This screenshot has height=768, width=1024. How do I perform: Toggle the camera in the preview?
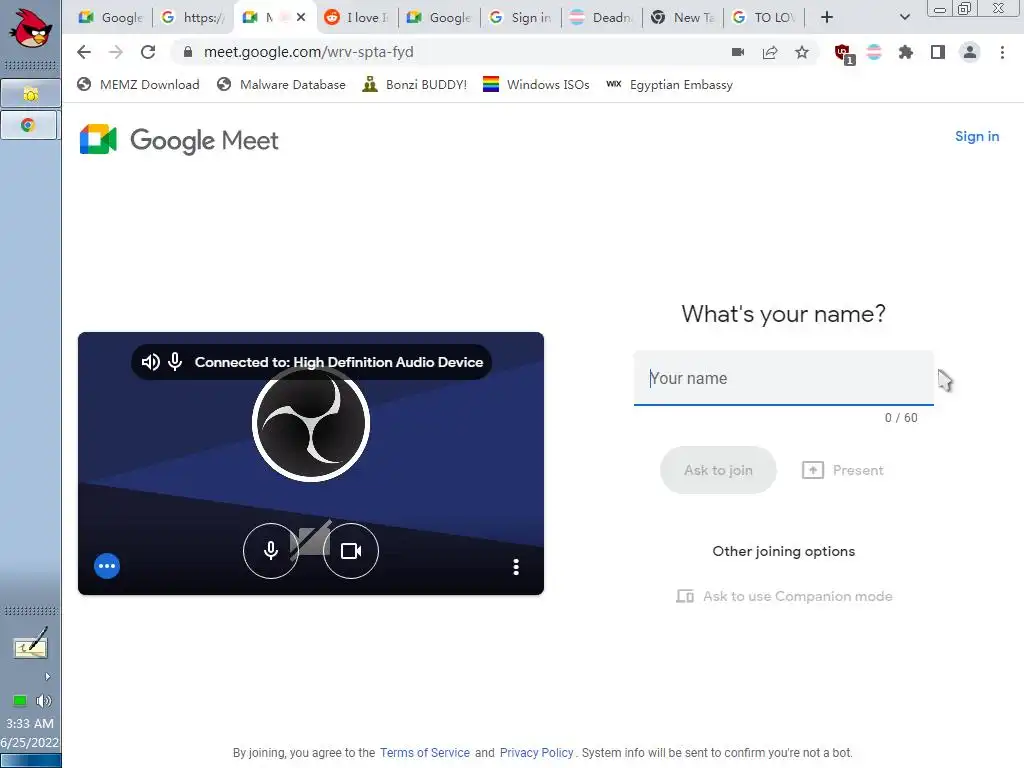(351, 551)
